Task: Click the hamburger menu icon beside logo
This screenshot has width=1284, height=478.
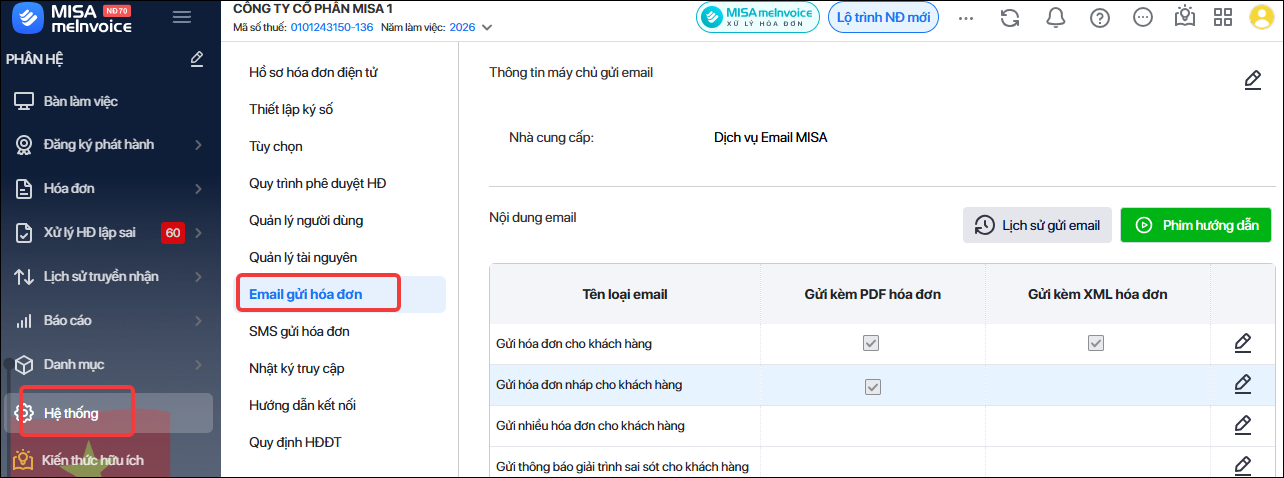Action: point(181,17)
